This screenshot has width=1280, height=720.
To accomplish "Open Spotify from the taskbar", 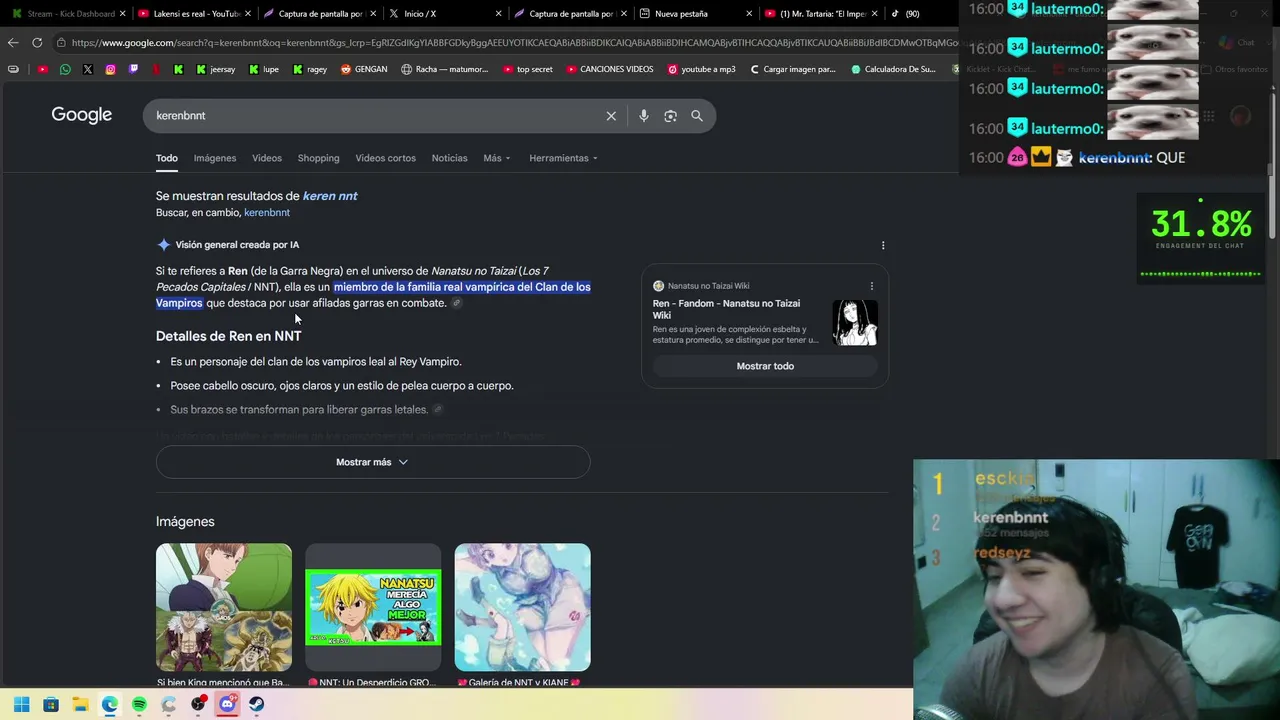I will (x=139, y=704).
